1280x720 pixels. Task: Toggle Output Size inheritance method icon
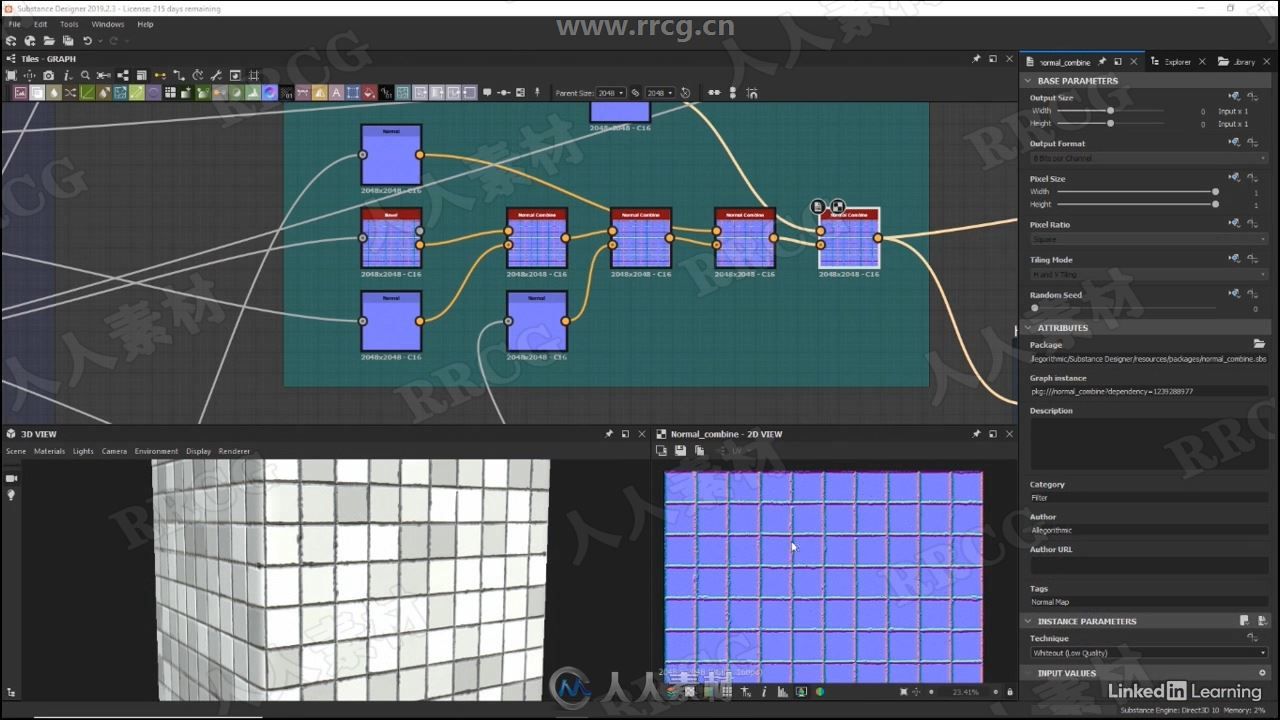tap(1234, 97)
